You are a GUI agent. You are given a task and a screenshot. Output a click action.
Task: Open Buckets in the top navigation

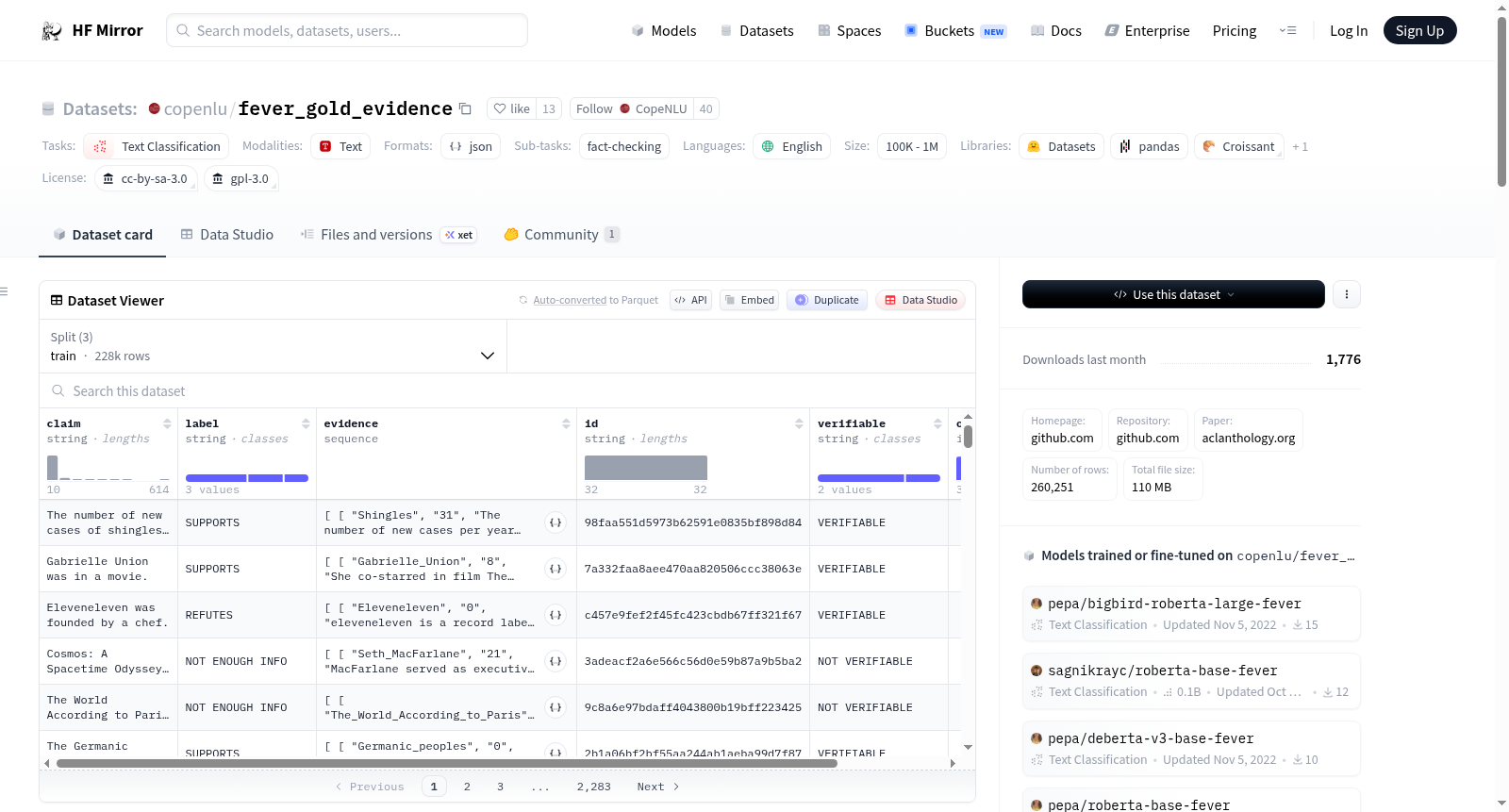[x=955, y=31]
